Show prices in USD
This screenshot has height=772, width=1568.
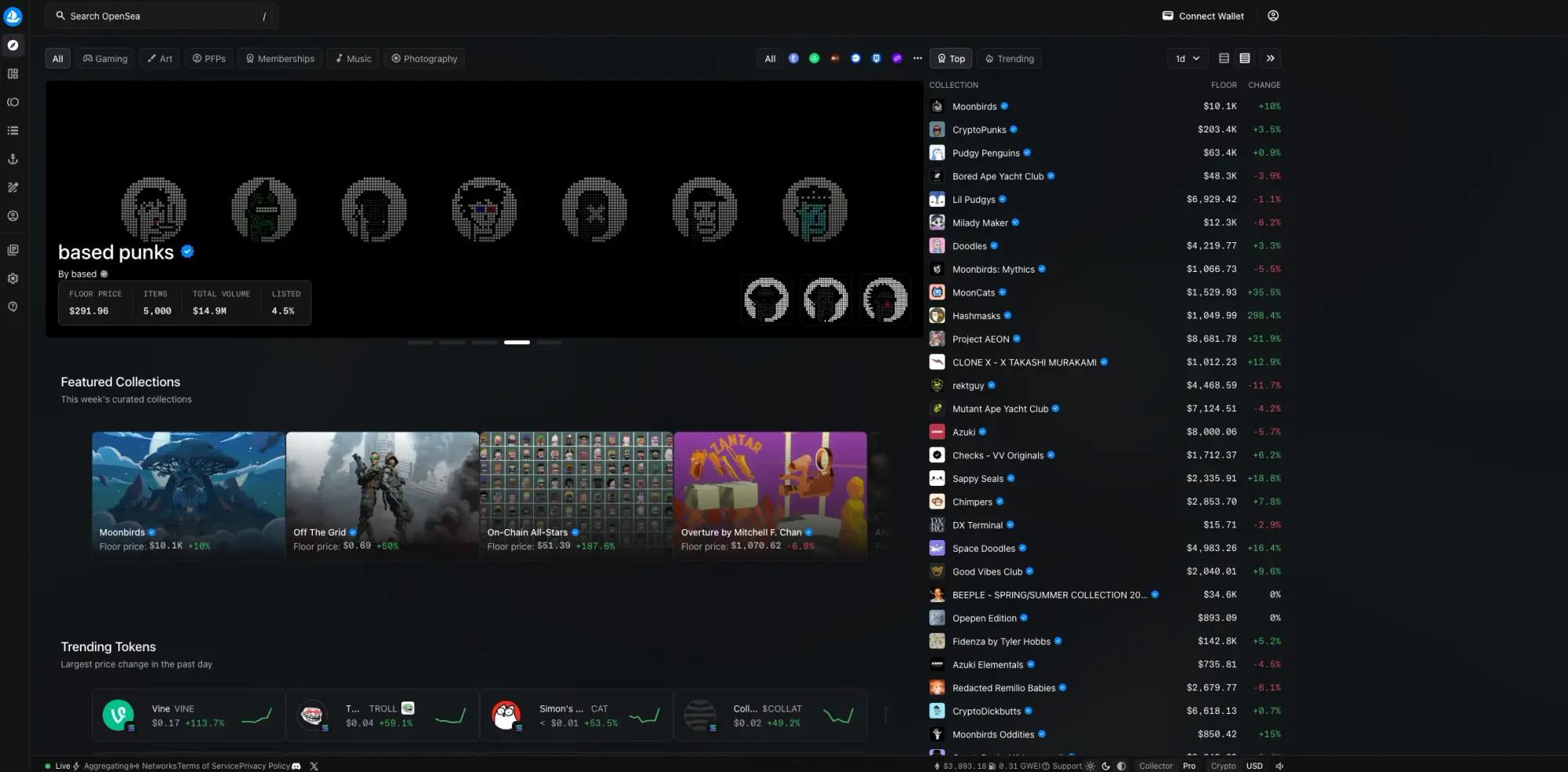click(1254, 766)
